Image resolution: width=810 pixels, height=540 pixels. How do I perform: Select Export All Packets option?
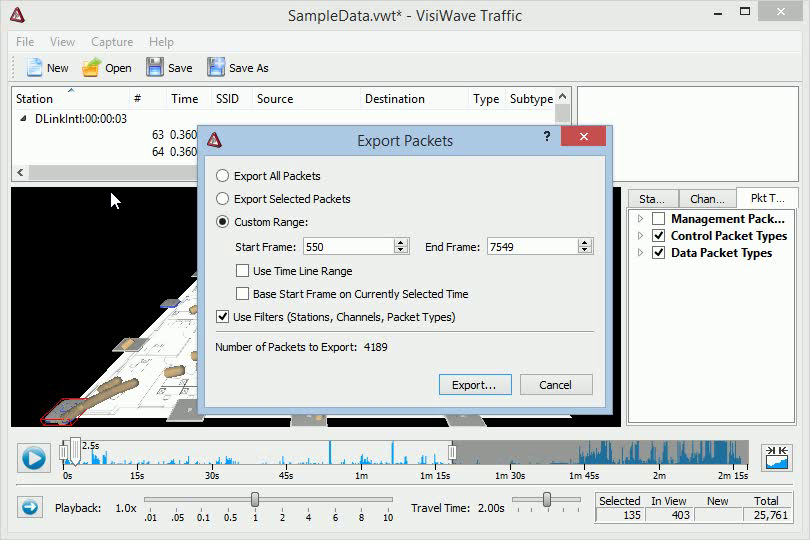pyautogui.click(x=222, y=176)
